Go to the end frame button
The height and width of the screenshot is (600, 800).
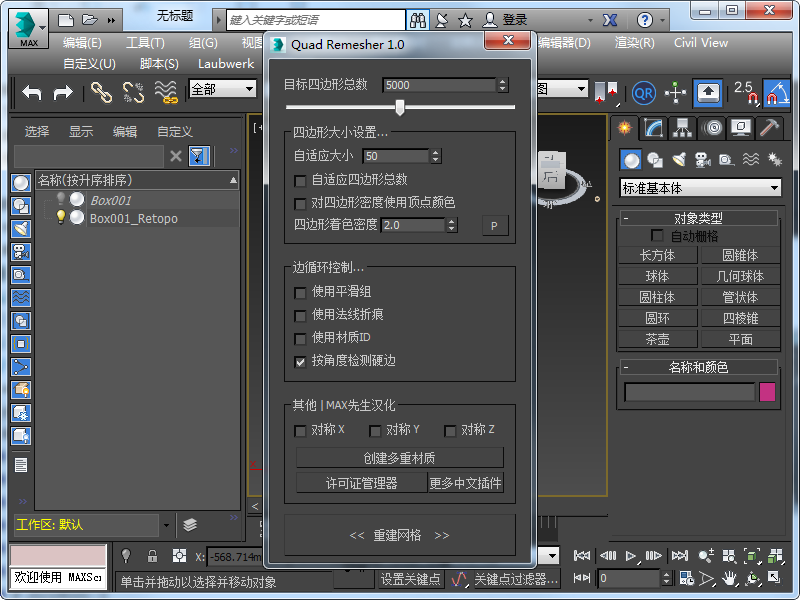679,555
